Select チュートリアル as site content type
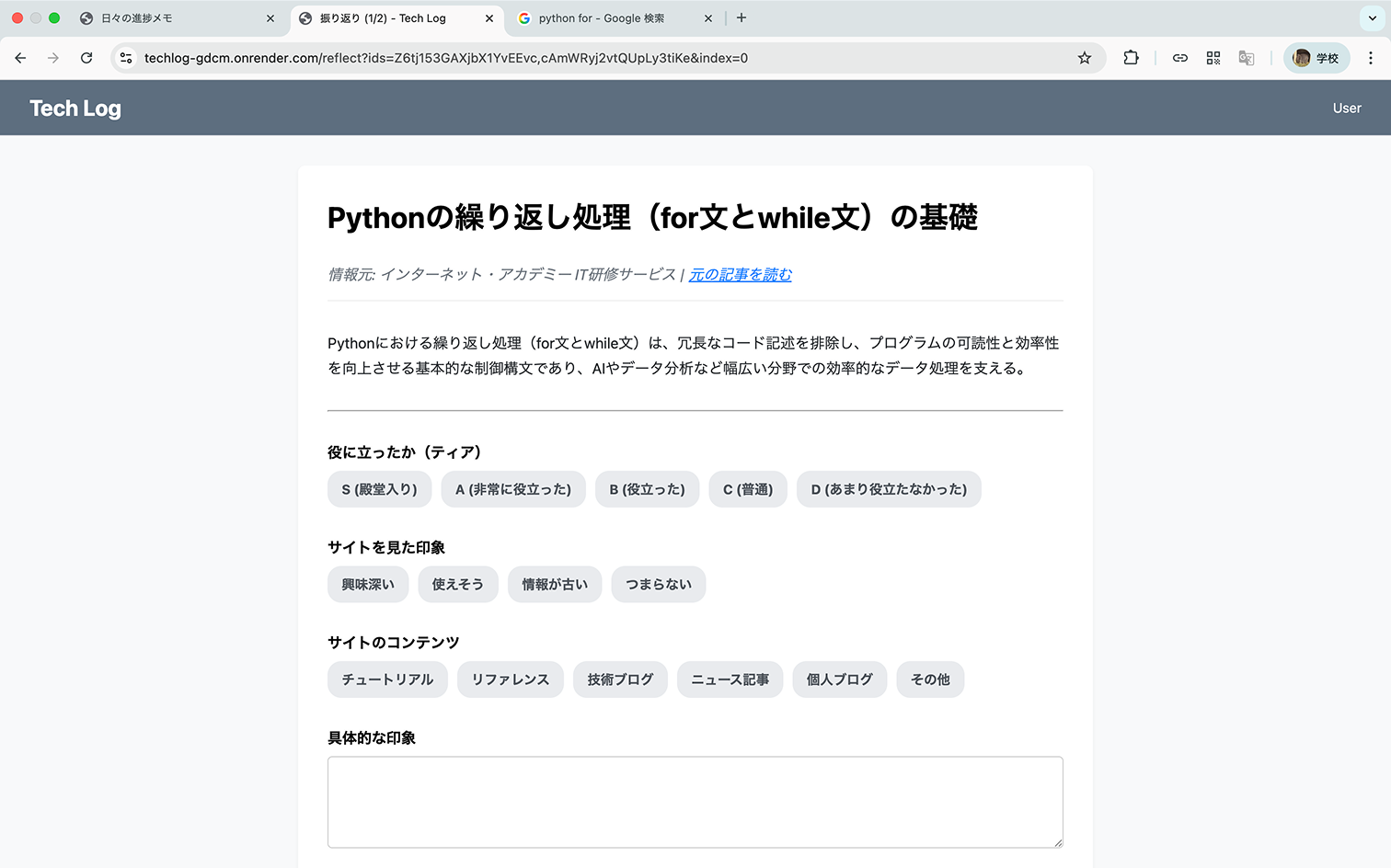The width and height of the screenshot is (1391, 868). coord(387,679)
